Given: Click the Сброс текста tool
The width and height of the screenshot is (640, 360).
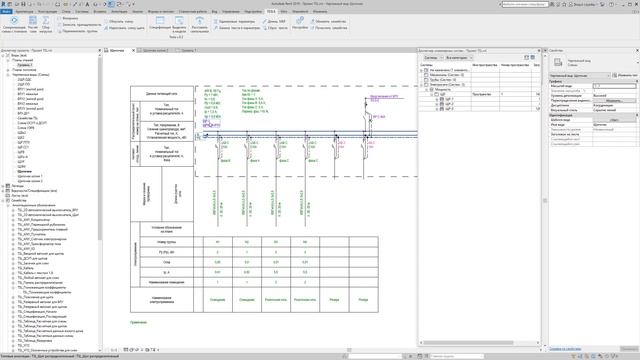Looking at the screenshot, I should [x=275, y=28].
